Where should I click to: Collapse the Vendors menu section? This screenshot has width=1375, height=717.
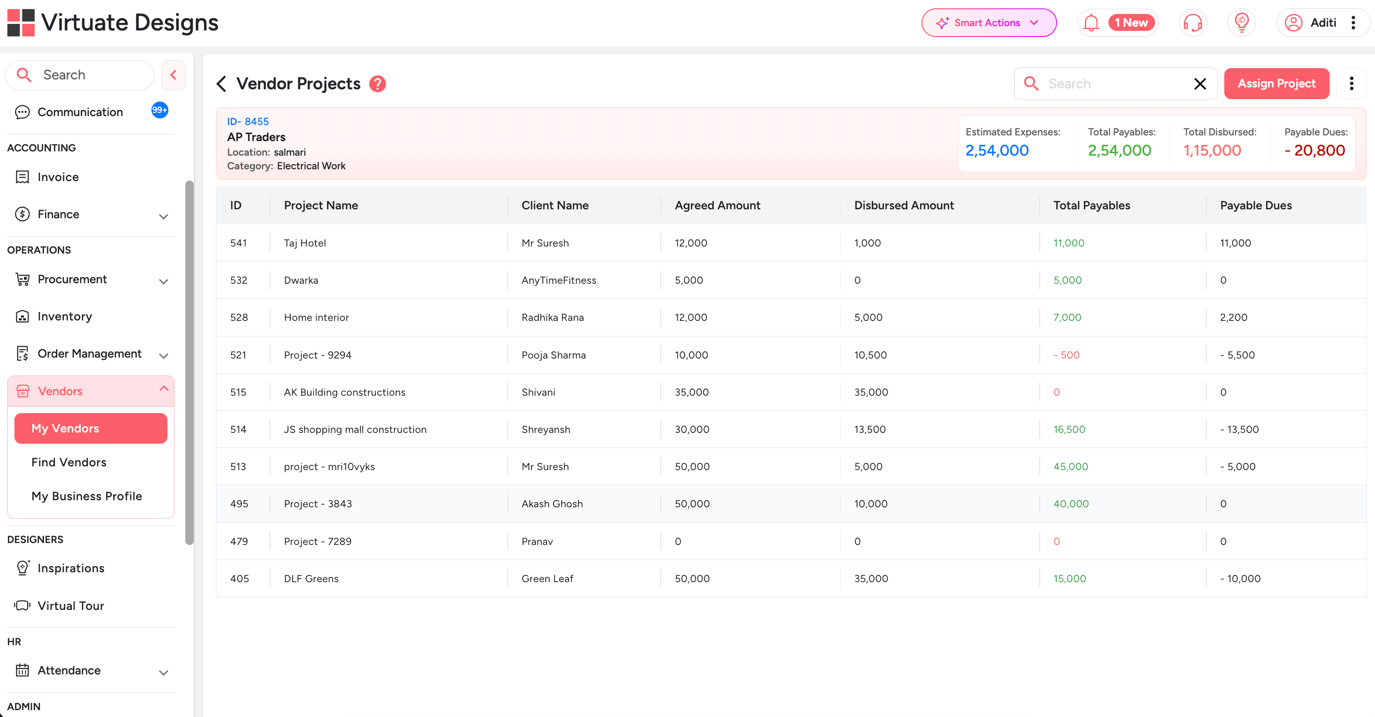(163, 390)
